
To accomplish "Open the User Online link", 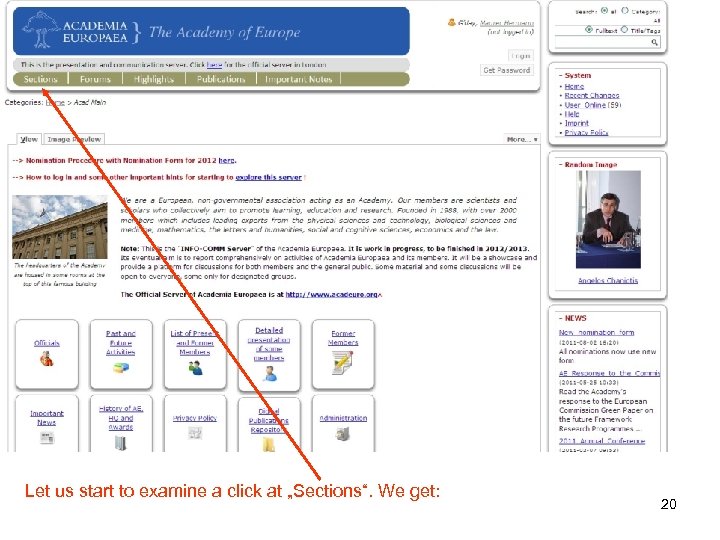I will [x=585, y=105].
